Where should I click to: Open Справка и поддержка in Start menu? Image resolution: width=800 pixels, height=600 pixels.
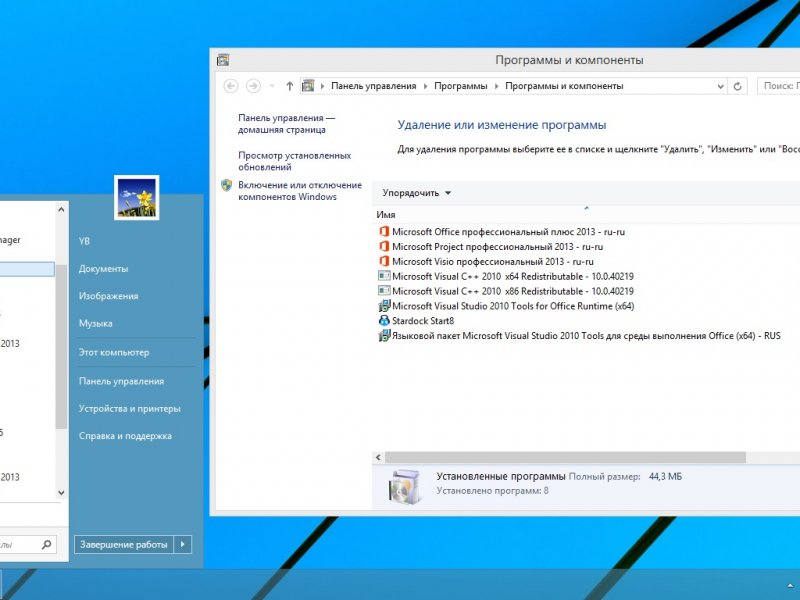point(125,436)
